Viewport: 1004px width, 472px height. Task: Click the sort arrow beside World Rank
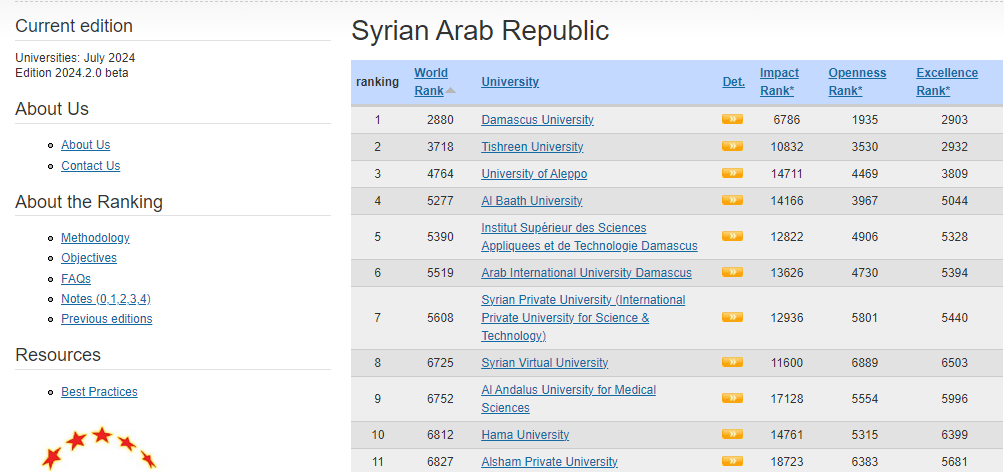451,91
